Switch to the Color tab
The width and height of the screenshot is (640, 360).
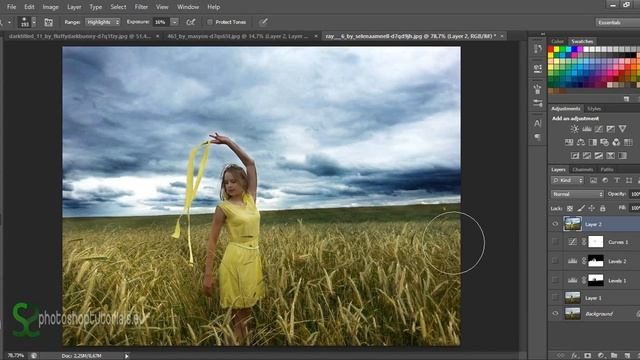point(557,41)
